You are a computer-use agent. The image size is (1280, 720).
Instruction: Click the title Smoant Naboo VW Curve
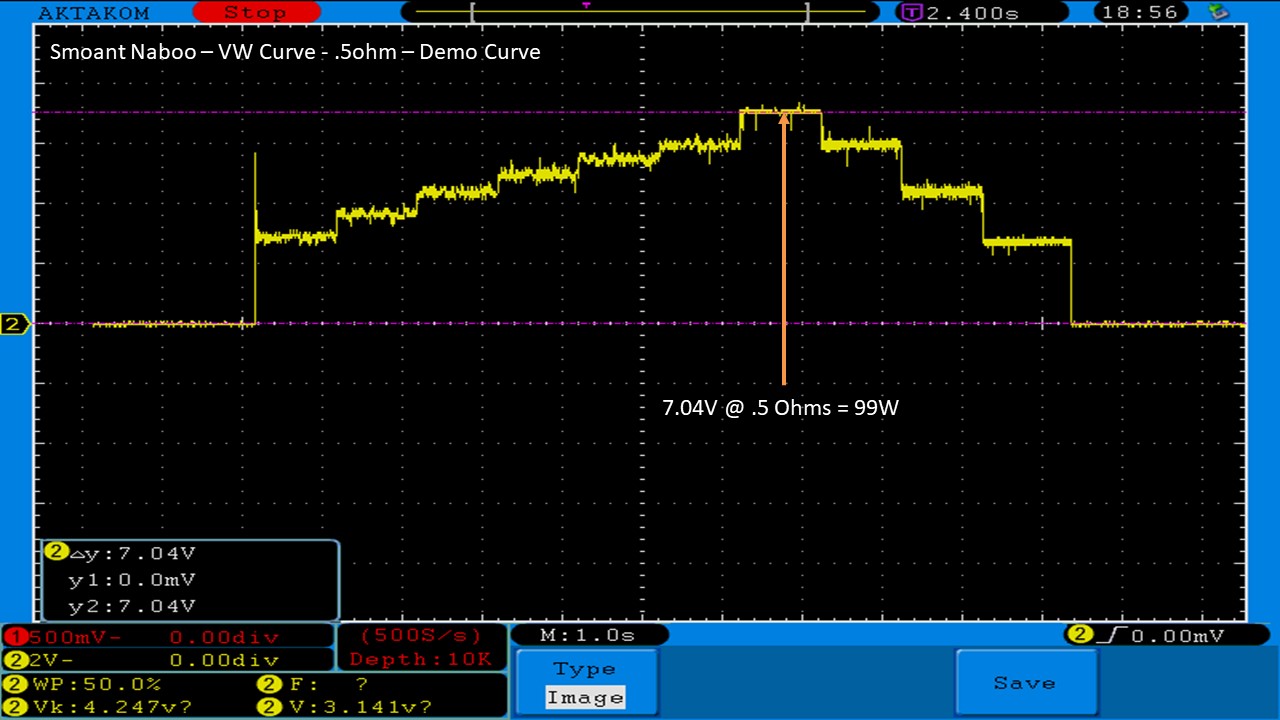(x=295, y=52)
